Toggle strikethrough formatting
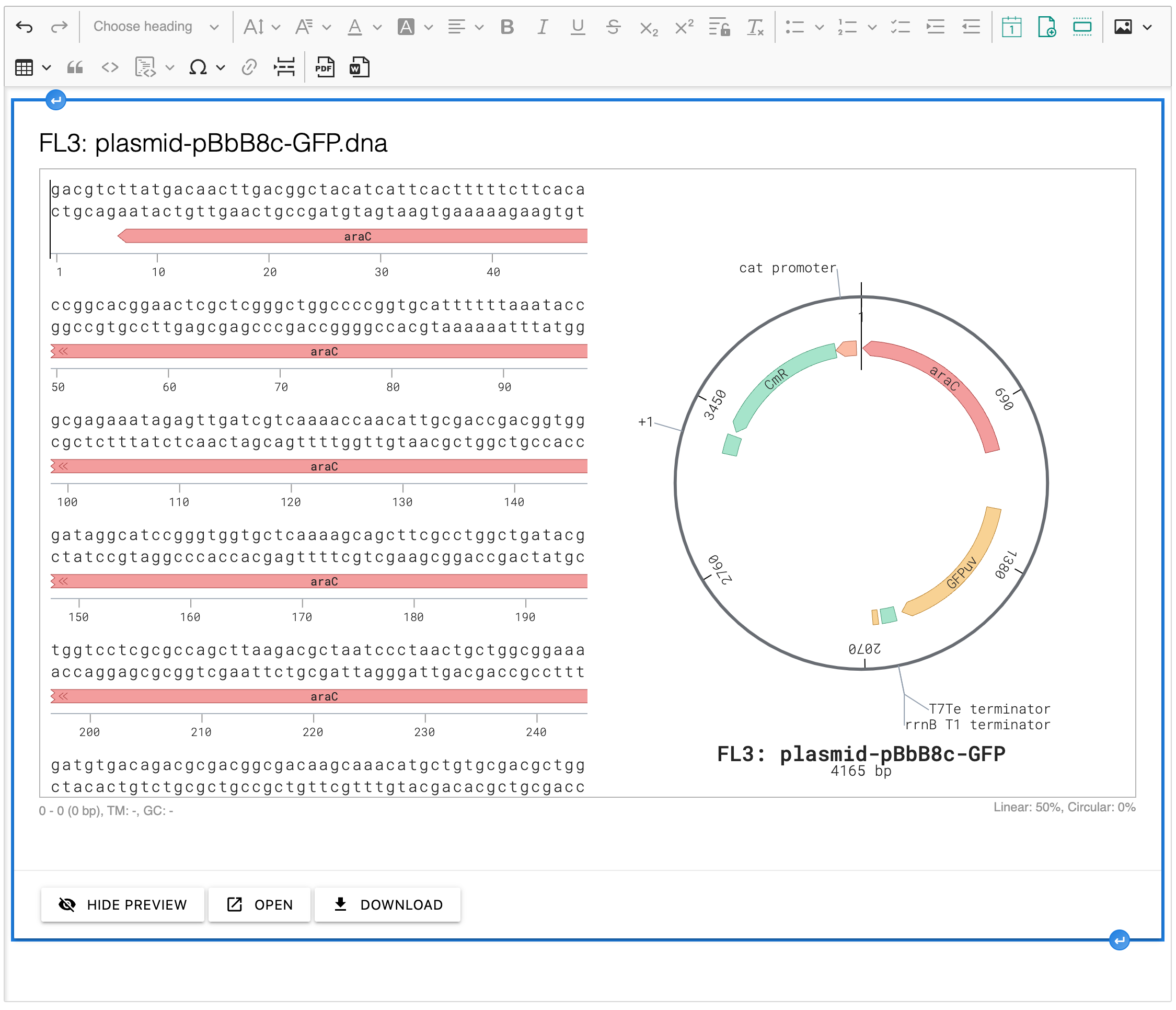Screen dimensions: 1176x1010 coord(613,27)
